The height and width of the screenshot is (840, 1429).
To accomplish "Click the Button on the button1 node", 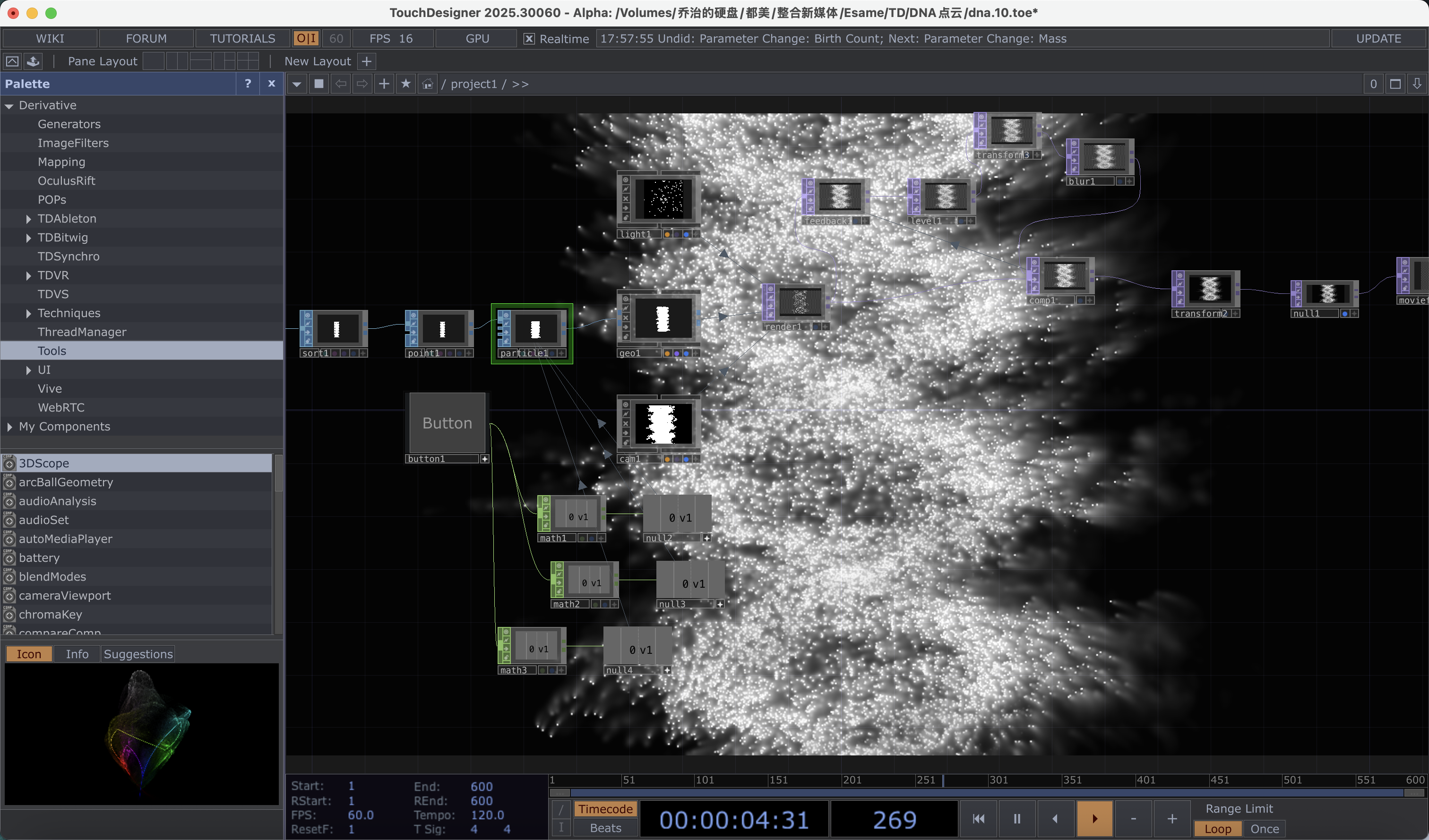I will click(448, 423).
